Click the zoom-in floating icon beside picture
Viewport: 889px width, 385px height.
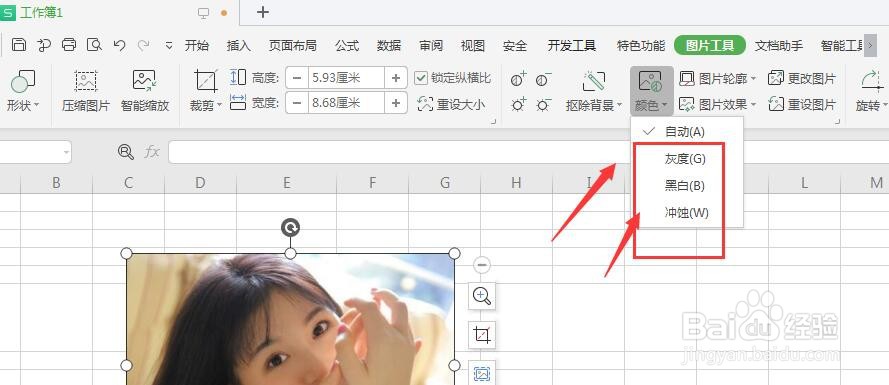(x=482, y=296)
